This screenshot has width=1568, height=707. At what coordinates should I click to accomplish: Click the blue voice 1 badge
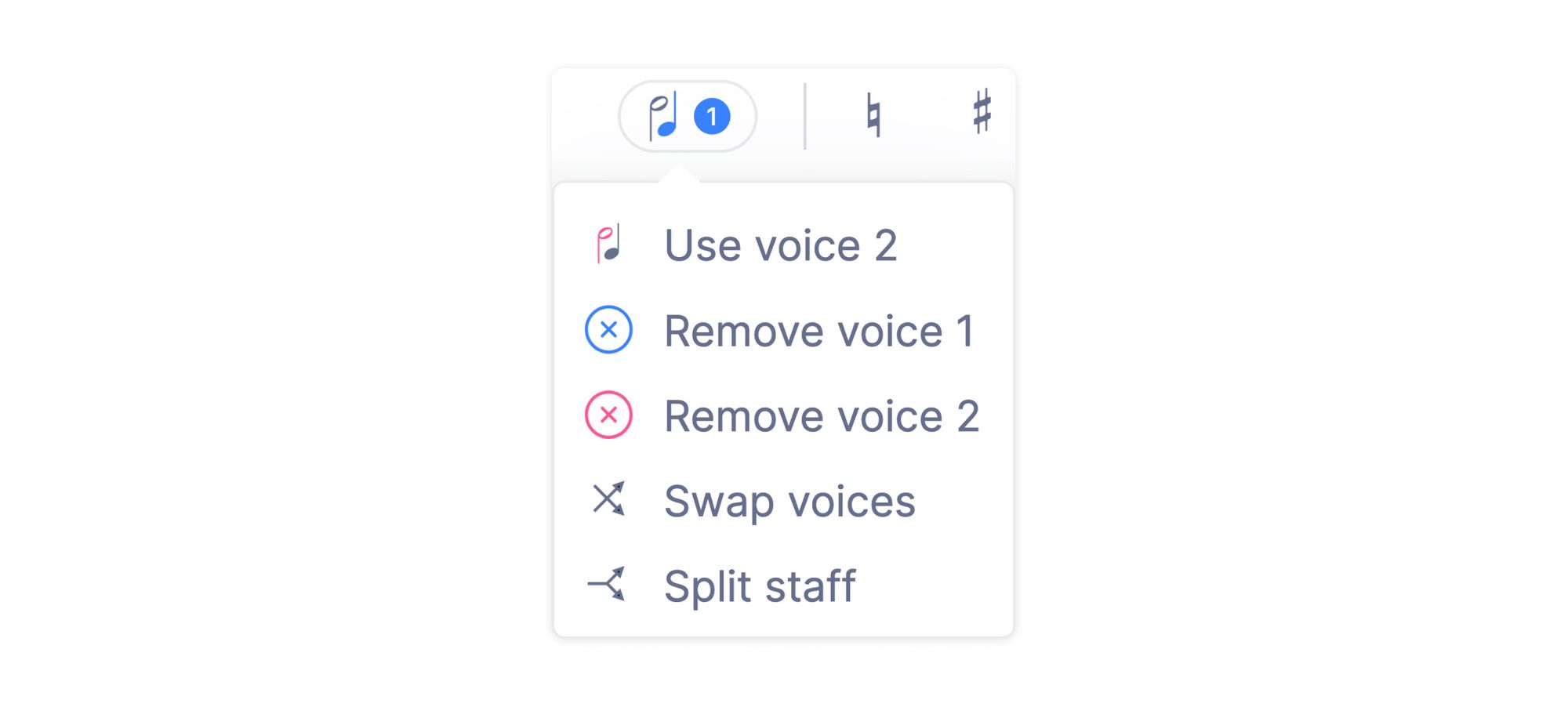point(712,117)
